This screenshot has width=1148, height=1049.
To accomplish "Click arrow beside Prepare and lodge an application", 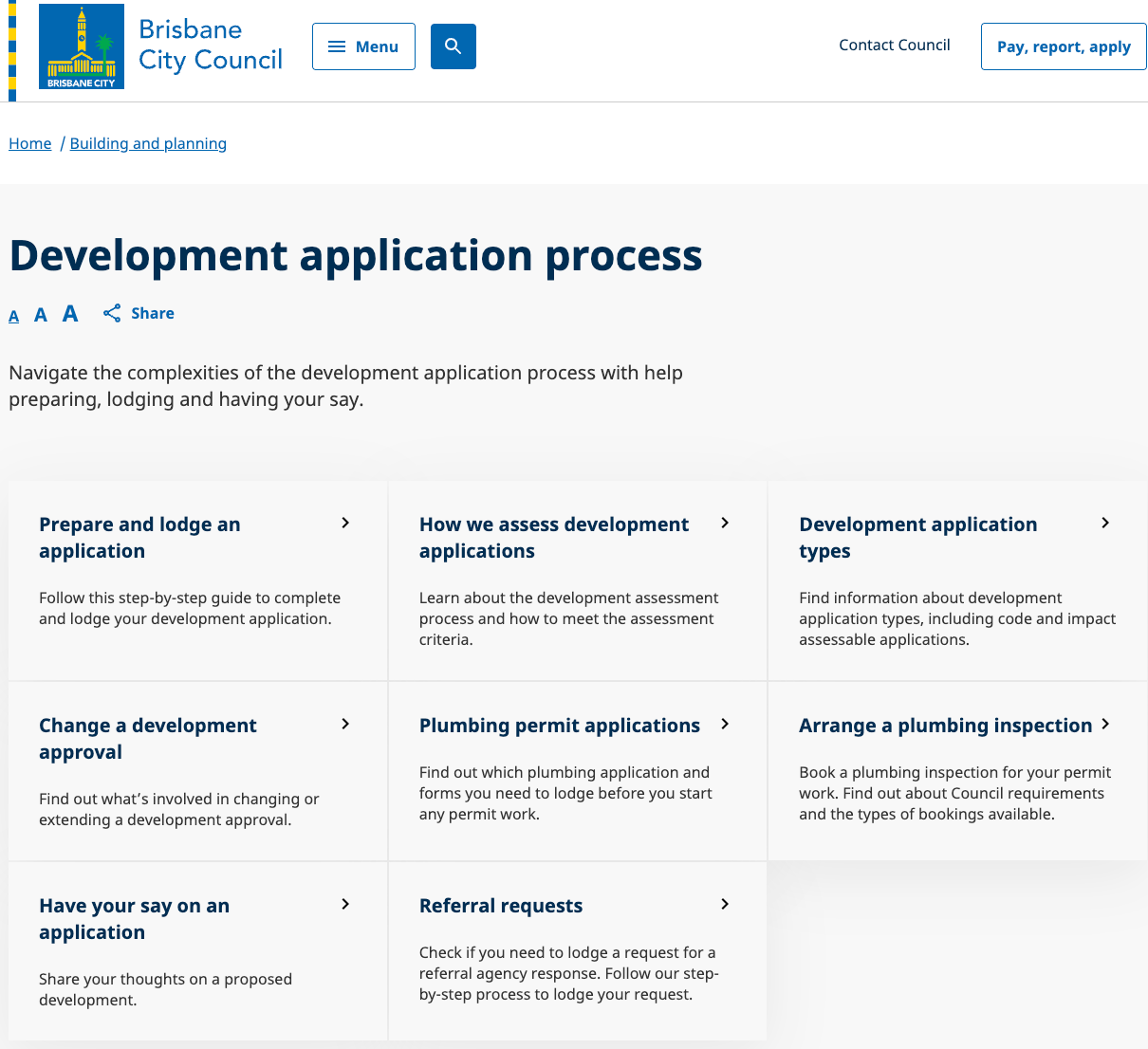I will (345, 523).
